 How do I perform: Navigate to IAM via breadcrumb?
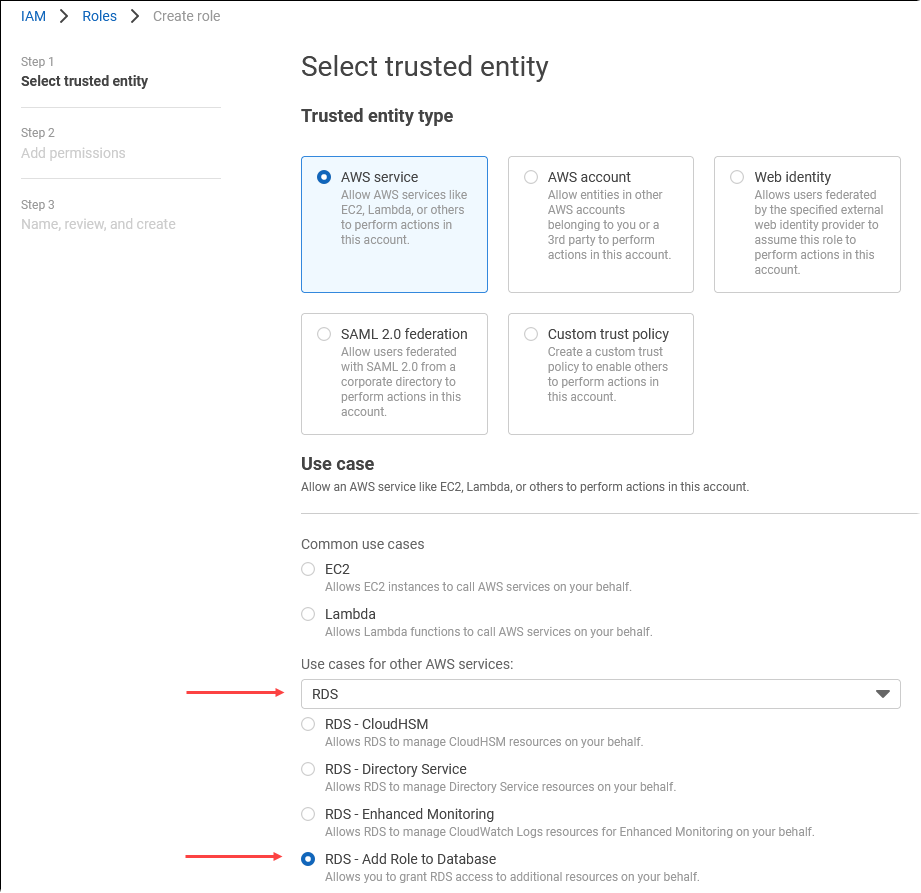click(33, 16)
